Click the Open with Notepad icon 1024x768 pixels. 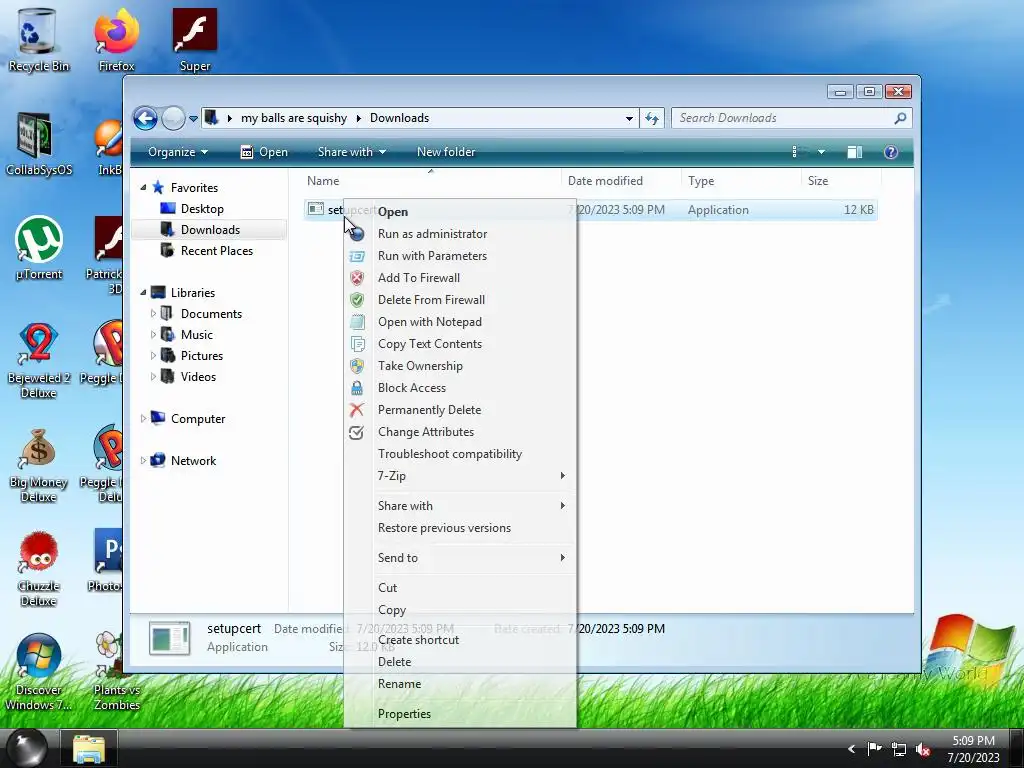click(357, 322)
